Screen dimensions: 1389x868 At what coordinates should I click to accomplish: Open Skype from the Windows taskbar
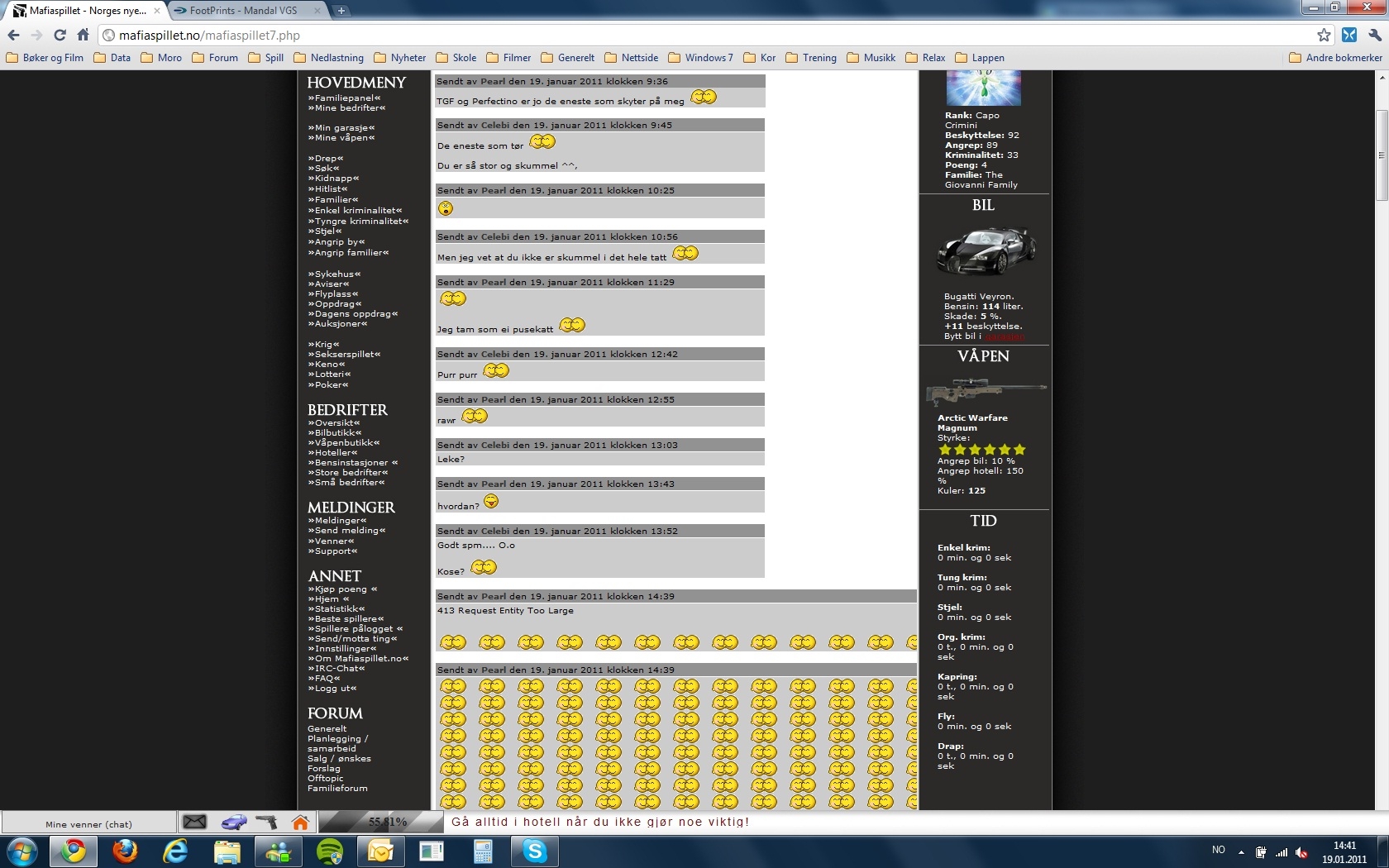(535, 851)
